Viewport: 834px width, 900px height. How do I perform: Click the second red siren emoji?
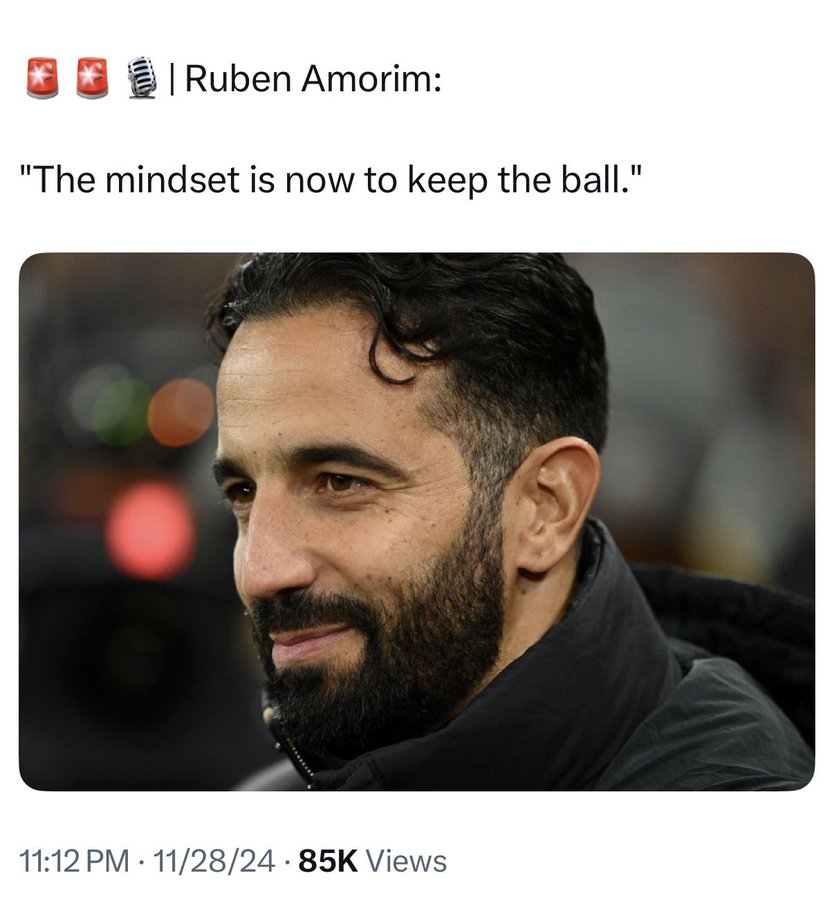pyautogui.click(x=92, y=77)
